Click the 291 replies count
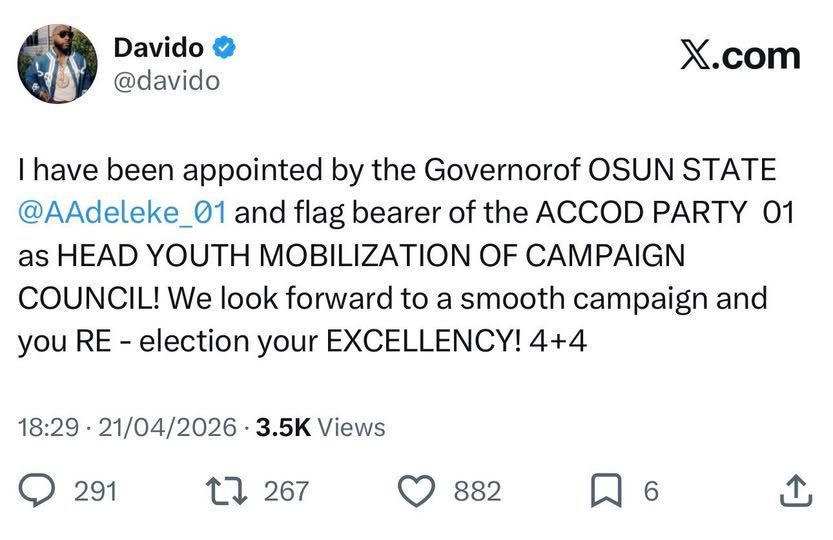This screenshot has width=833, height=540. [x=97, y=491]
